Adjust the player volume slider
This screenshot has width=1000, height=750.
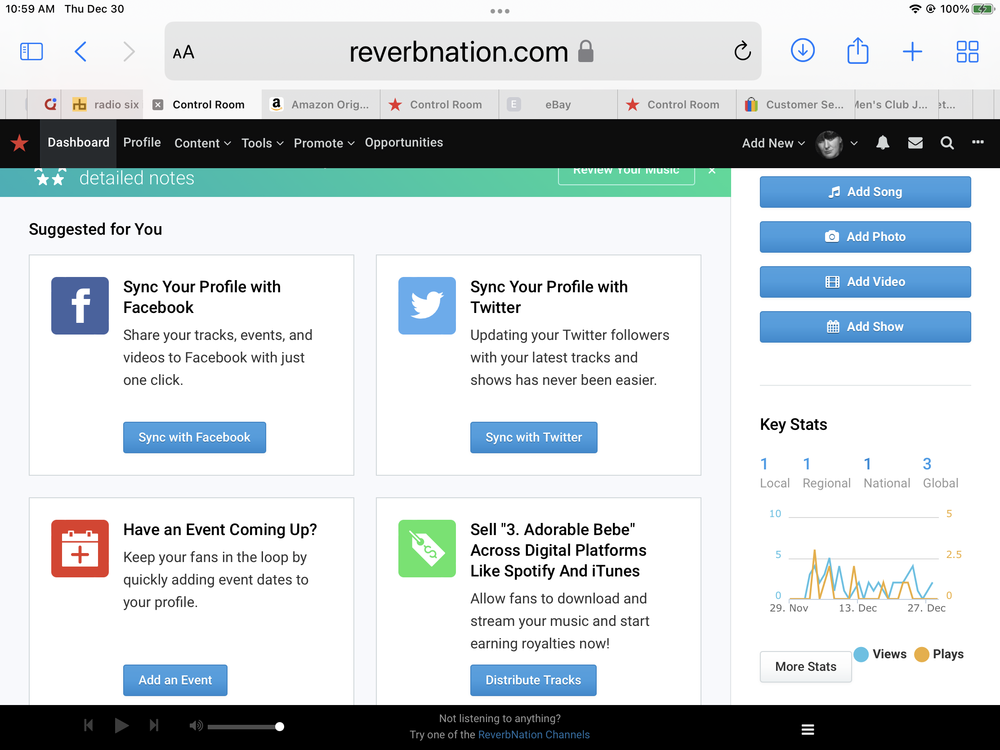click(245, 726)
